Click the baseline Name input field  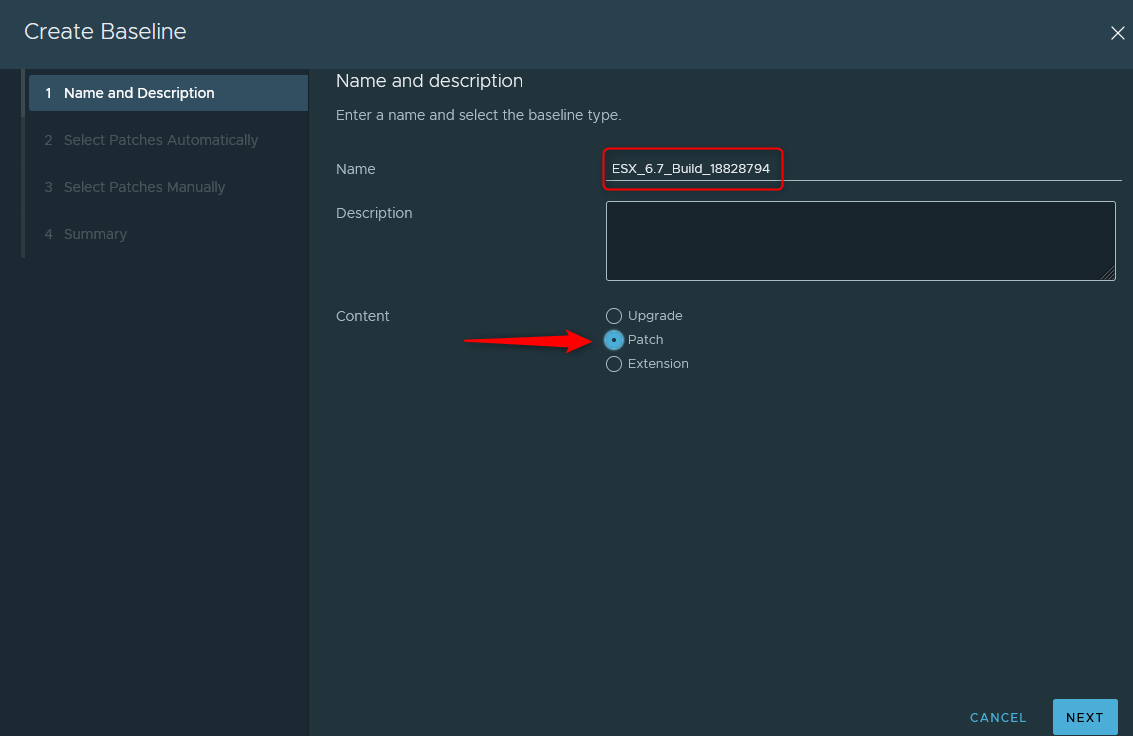(x=862, y=169)
